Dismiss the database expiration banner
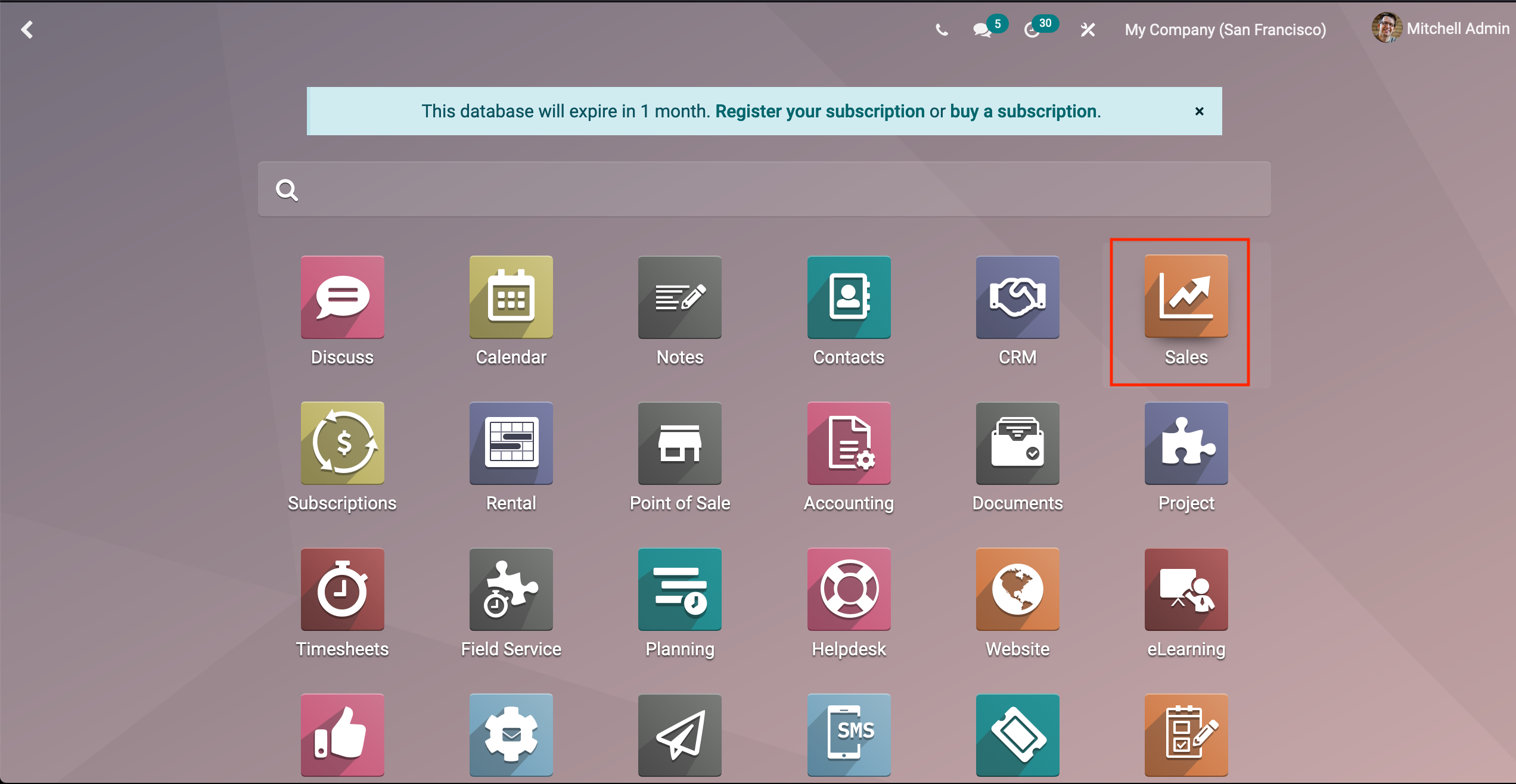 point(1199,111)
